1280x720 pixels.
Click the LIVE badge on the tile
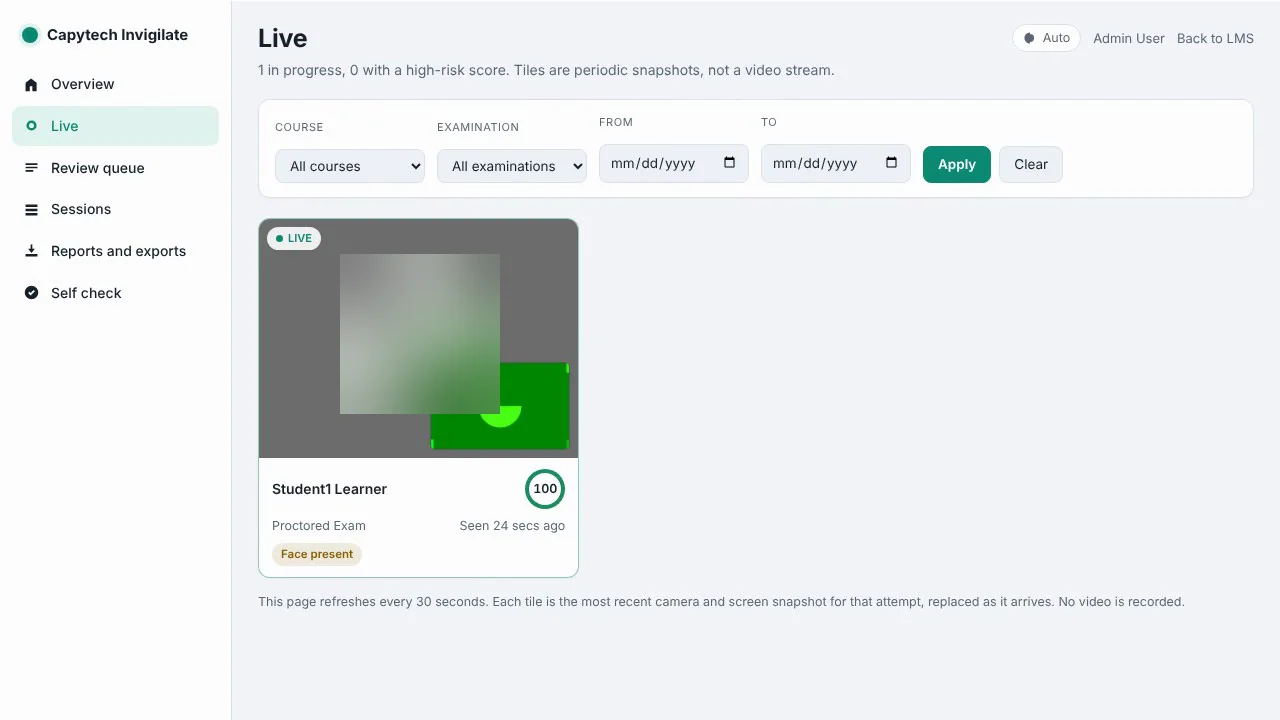(x=294, y=238)
